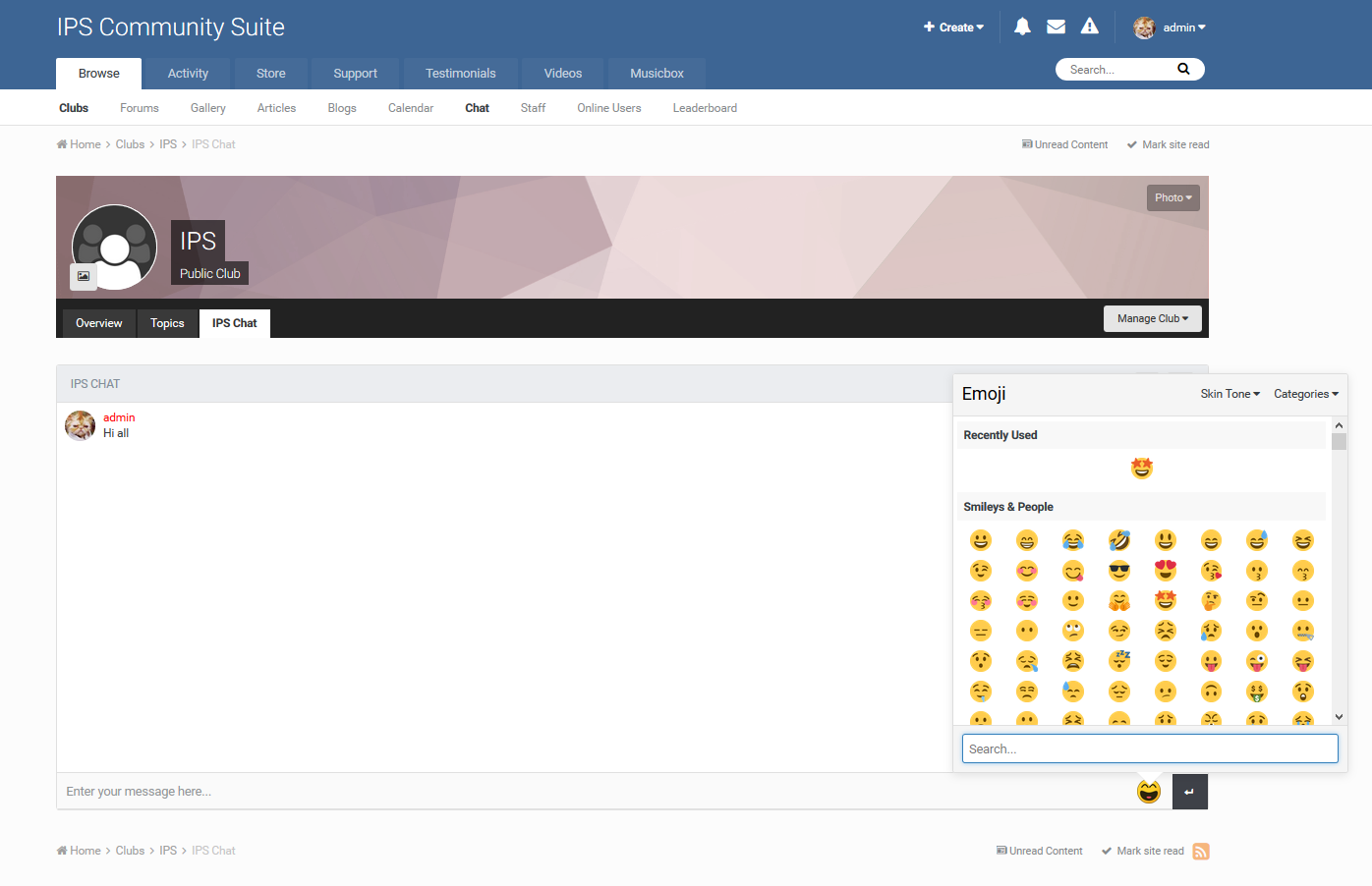This screenshot has height=886, width=1372.
Task: Insert the upside-down face emoji
Action: [1211, 692]
